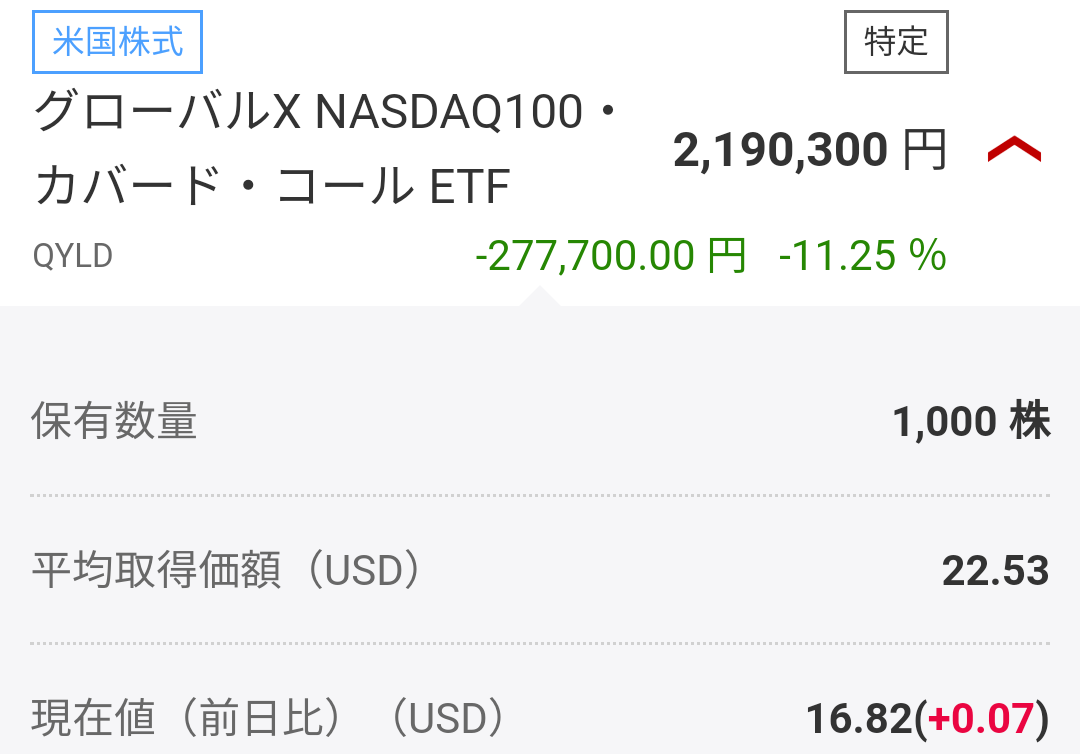Image resolution: width=1080 pixels, height=754 pixels.
Task: Tap the 22.53 average acquisition price
Action: pyautogui.click(x=995, y=572)
